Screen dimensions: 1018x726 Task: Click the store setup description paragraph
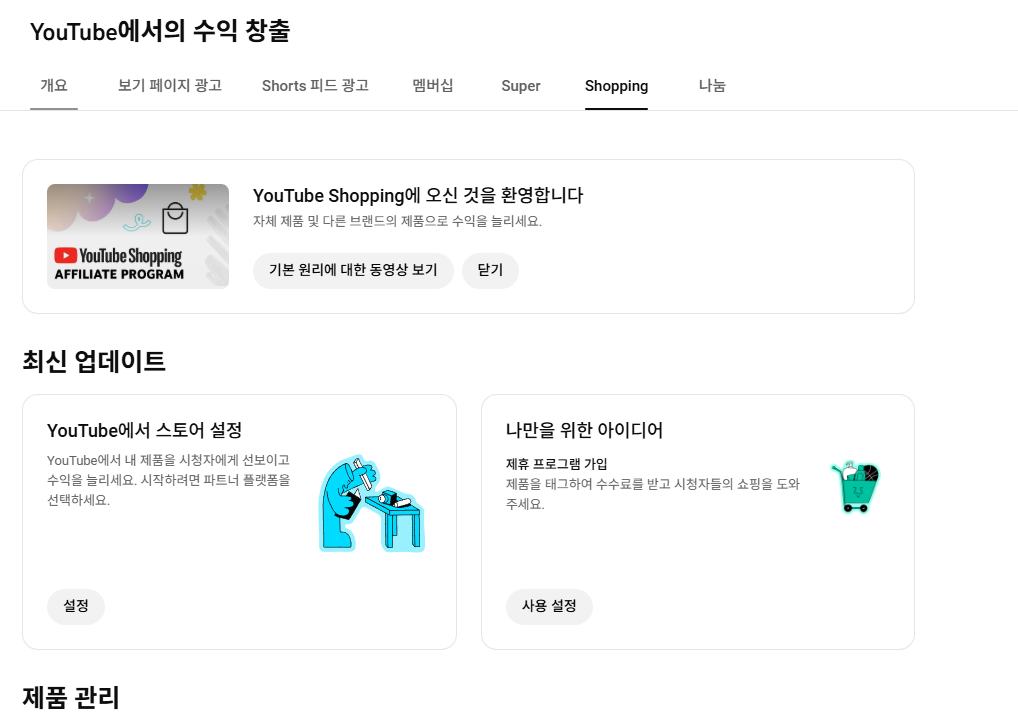coord(169,481)
